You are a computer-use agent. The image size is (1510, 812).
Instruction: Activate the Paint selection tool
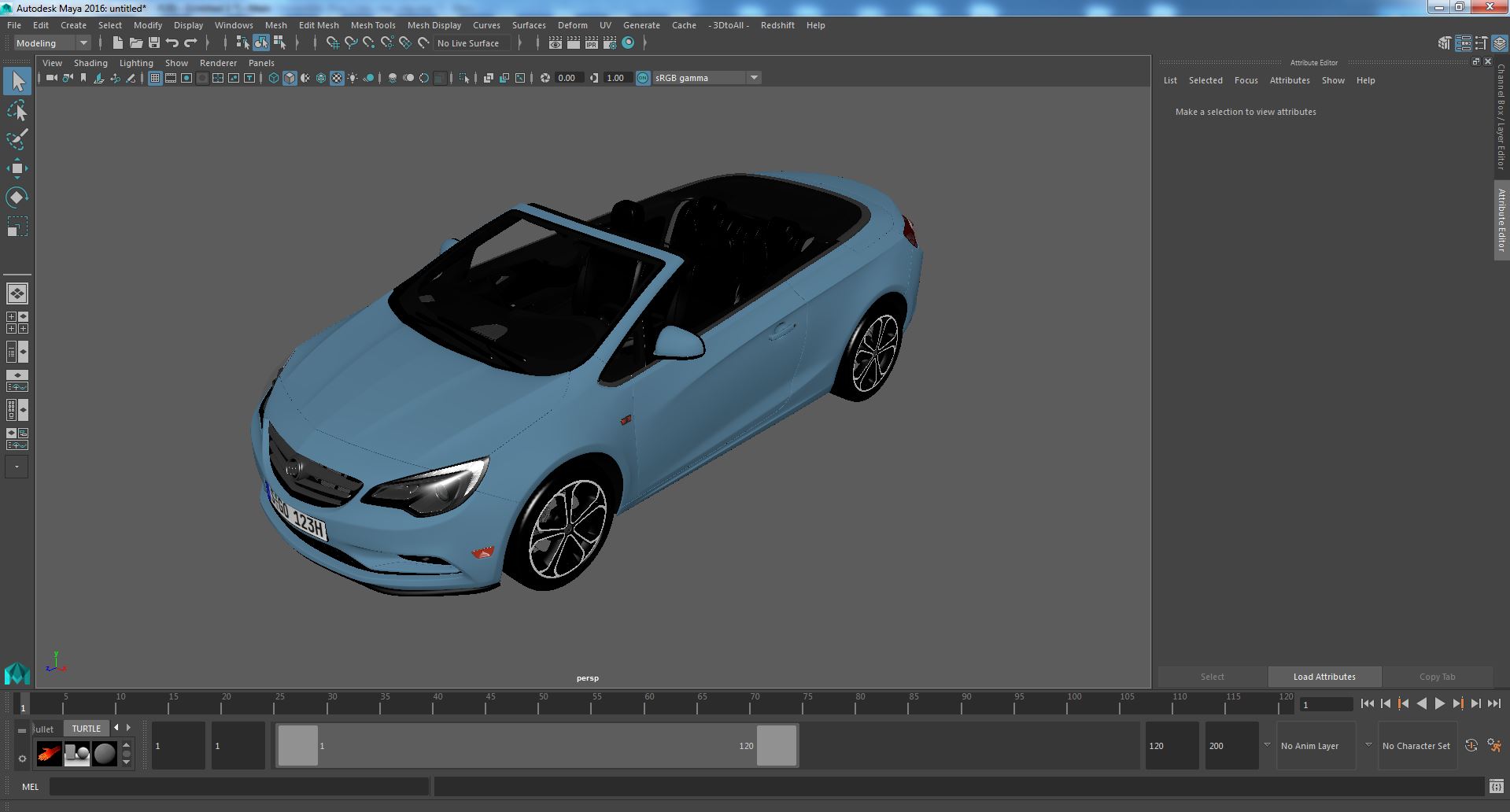(17, 139)
